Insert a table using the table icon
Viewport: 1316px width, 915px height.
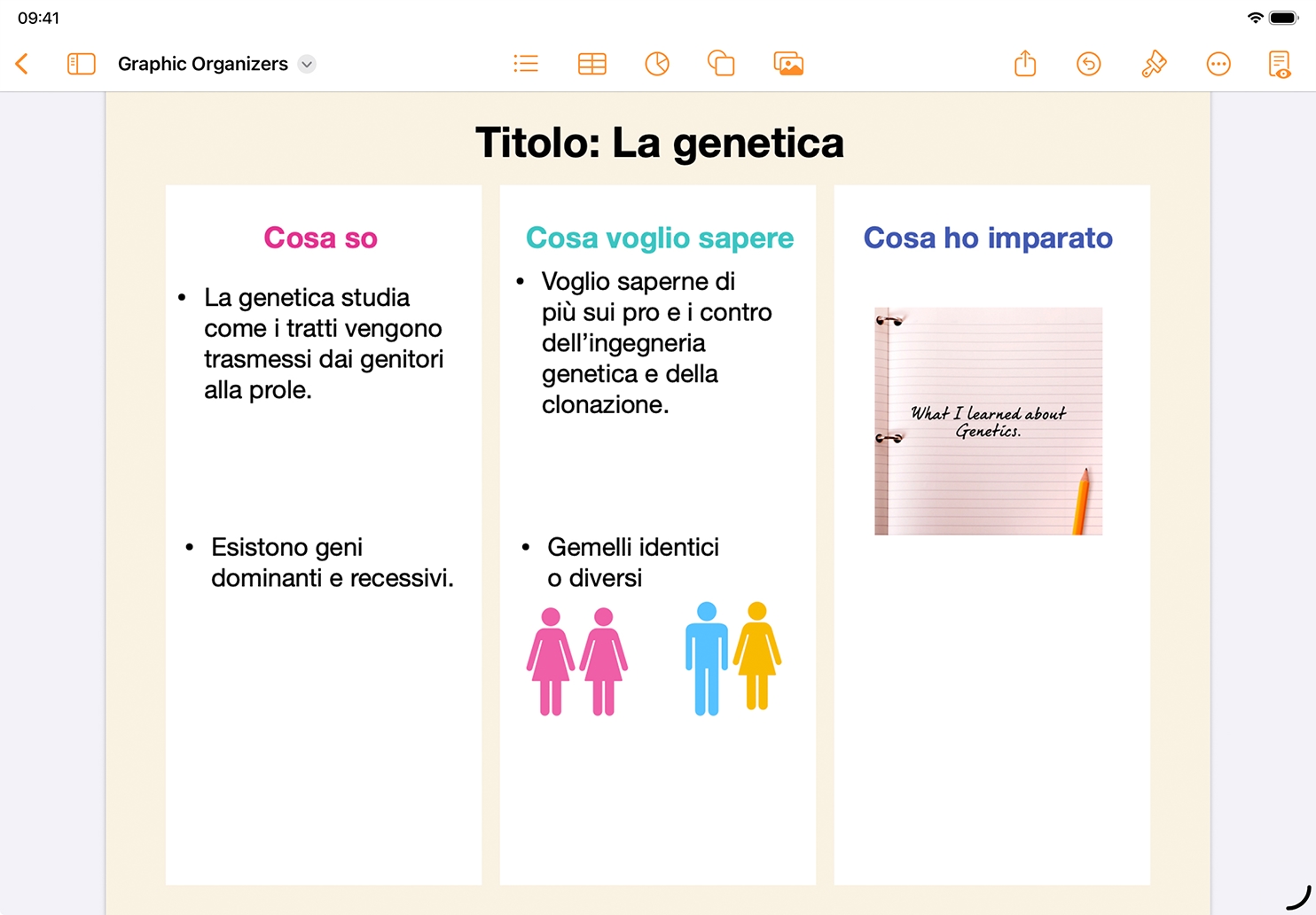[591, 64]
